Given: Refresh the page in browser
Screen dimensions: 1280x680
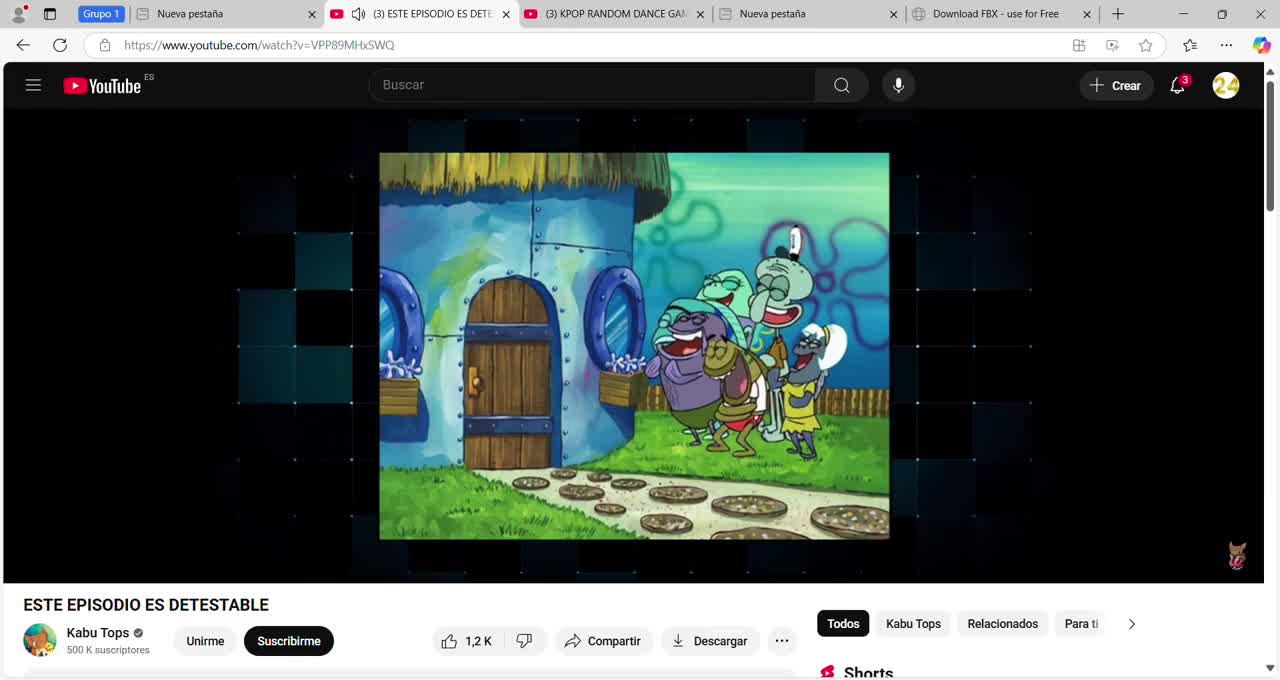Looking at the screenshot, I should click(60, 45).
